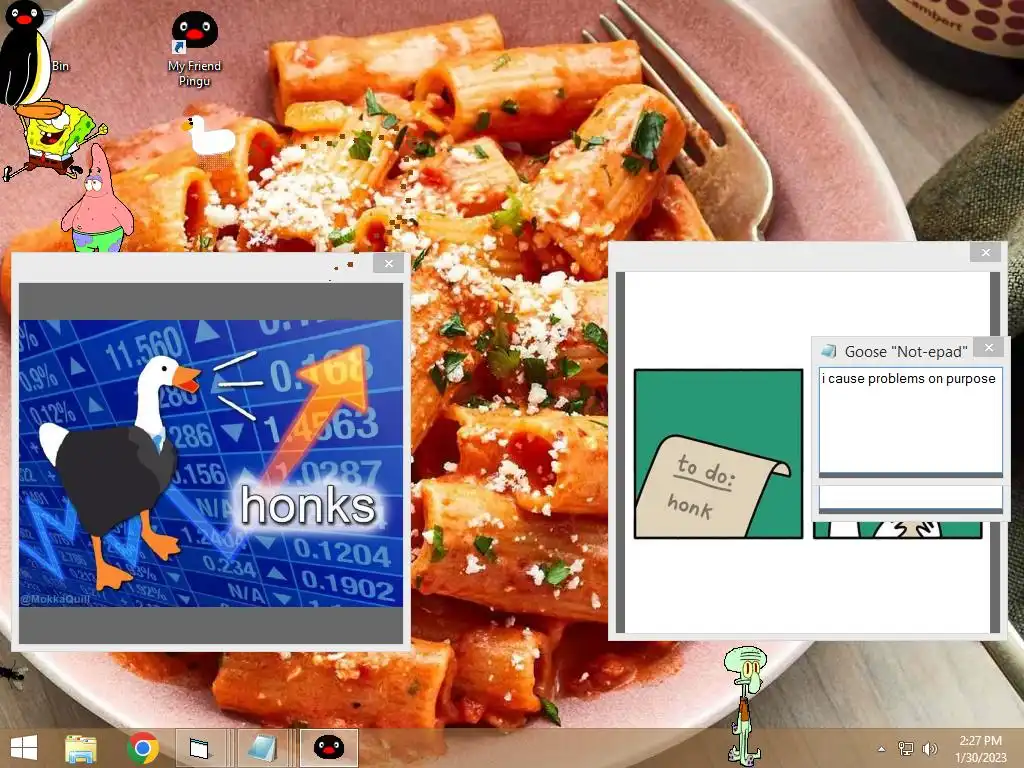Open the volume speaker tray icon
Image resolution: width=1024 pixels, height=768 pixels.
coord(929,748)
